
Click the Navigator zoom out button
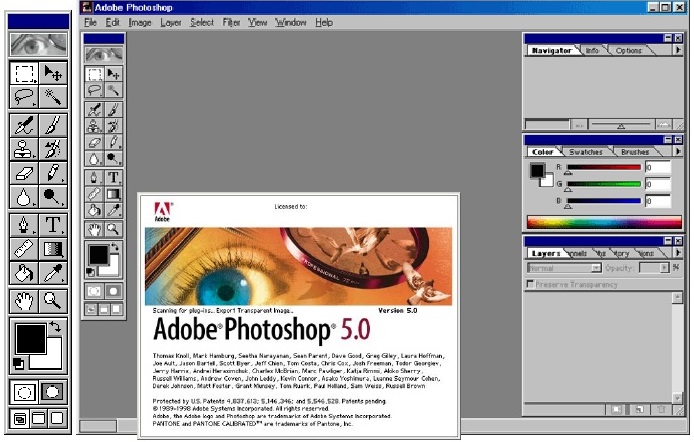pos(579,125)
